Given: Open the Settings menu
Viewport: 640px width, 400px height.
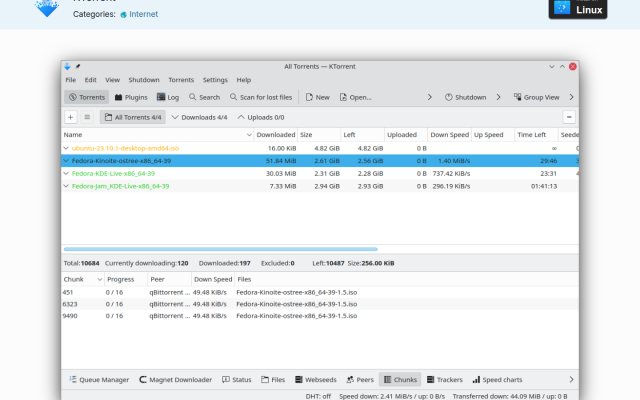Looking at the screenshot, I should point(215,80).
